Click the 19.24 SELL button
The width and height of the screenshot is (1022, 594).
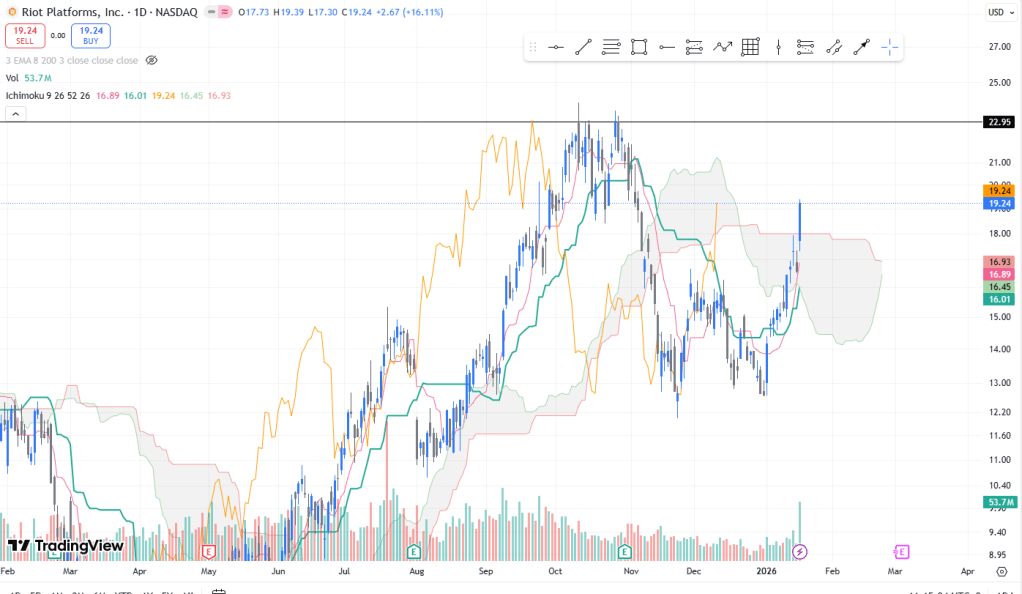click(x=25, y=36)
